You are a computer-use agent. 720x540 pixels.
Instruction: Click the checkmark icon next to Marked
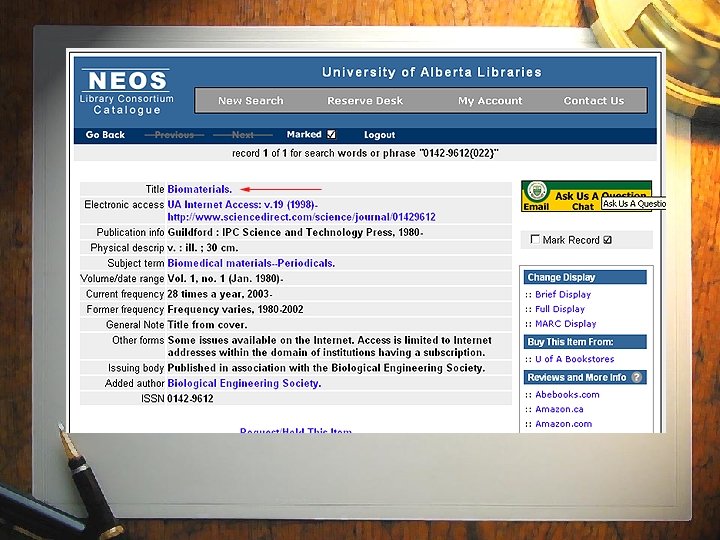(x=332, y=135)
